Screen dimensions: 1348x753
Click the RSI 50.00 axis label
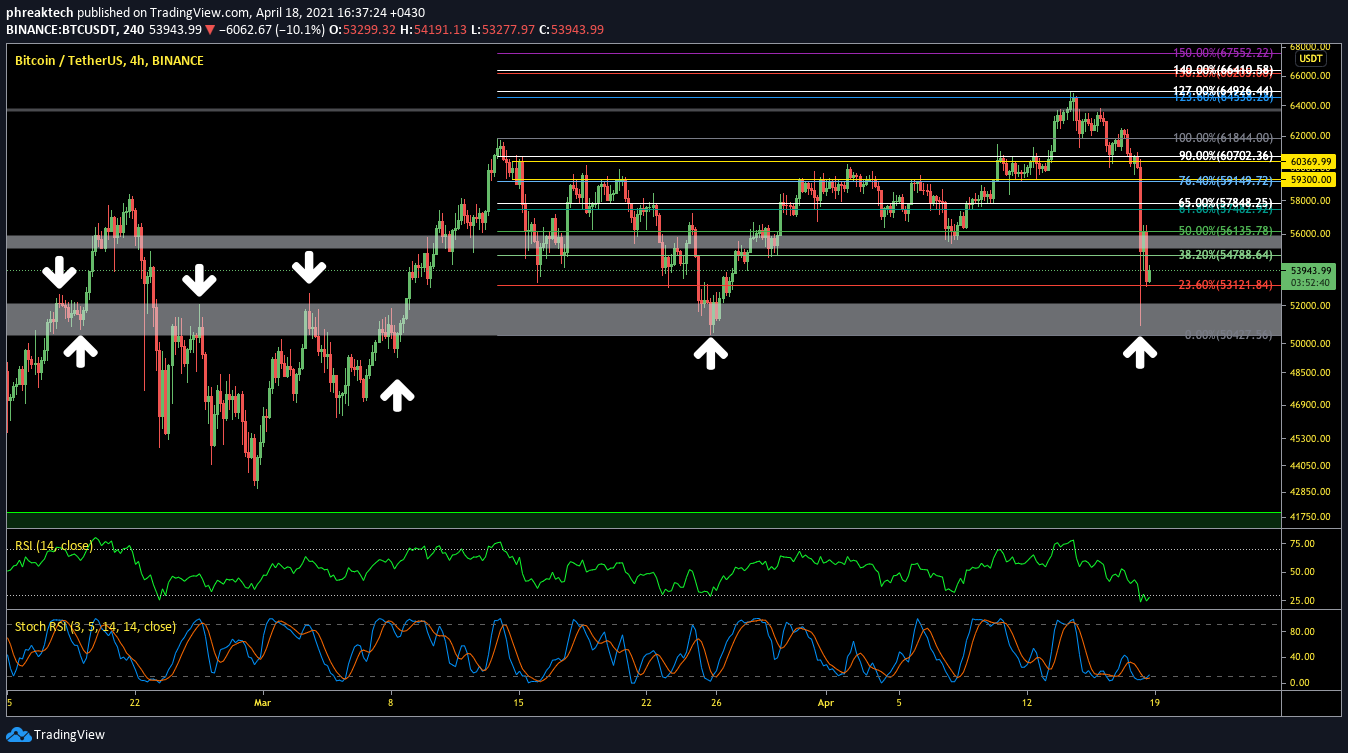coord(1302,572)
